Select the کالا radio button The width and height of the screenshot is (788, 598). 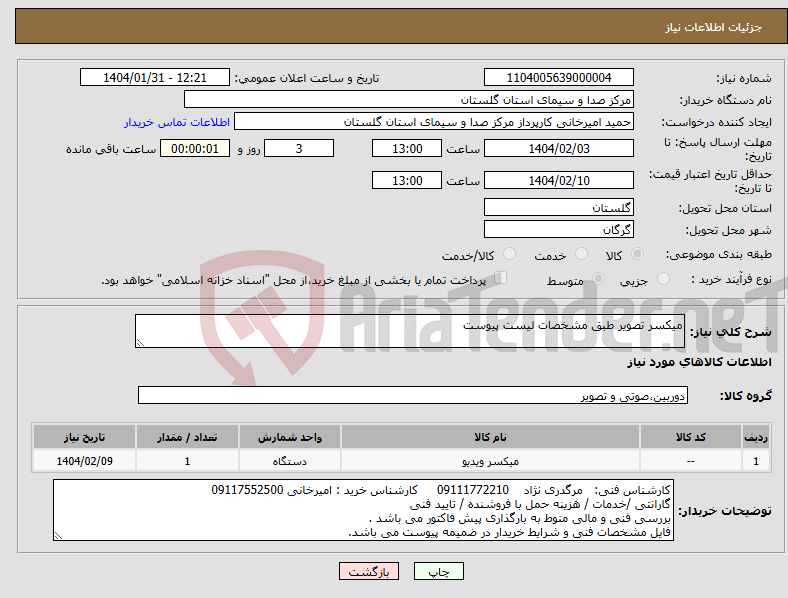(637, 254)
